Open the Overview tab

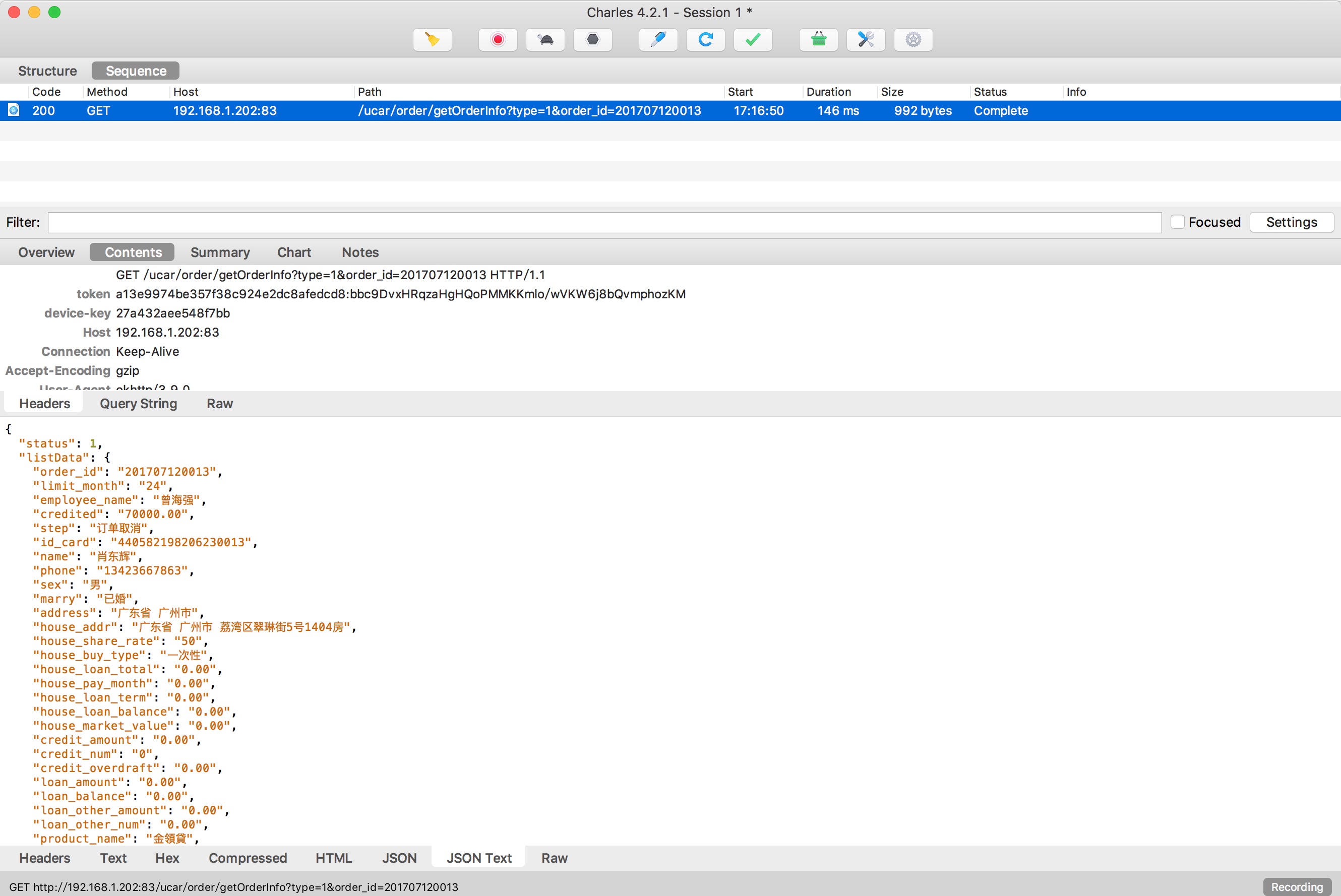[x=46, y=252]
